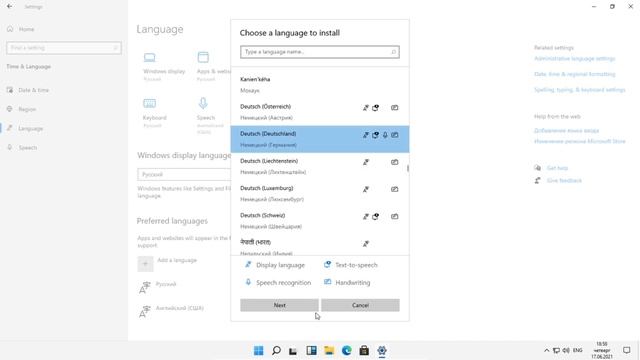Click the display language icon for Deutsch (Liechtenstein)
Image resolution: width=640 pixels, height=360 pixels.
[x=366, y=162]
